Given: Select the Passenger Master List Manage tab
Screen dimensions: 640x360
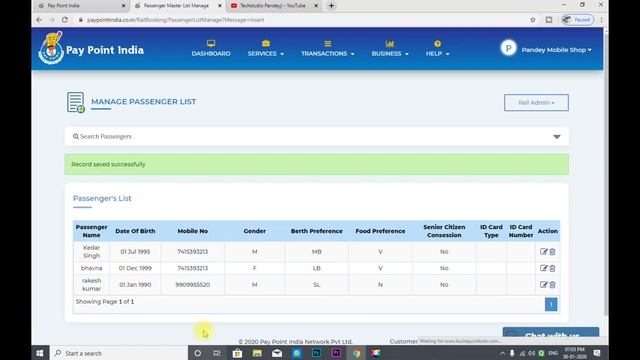Looking at the screenshot, I should tap(176, 6).
